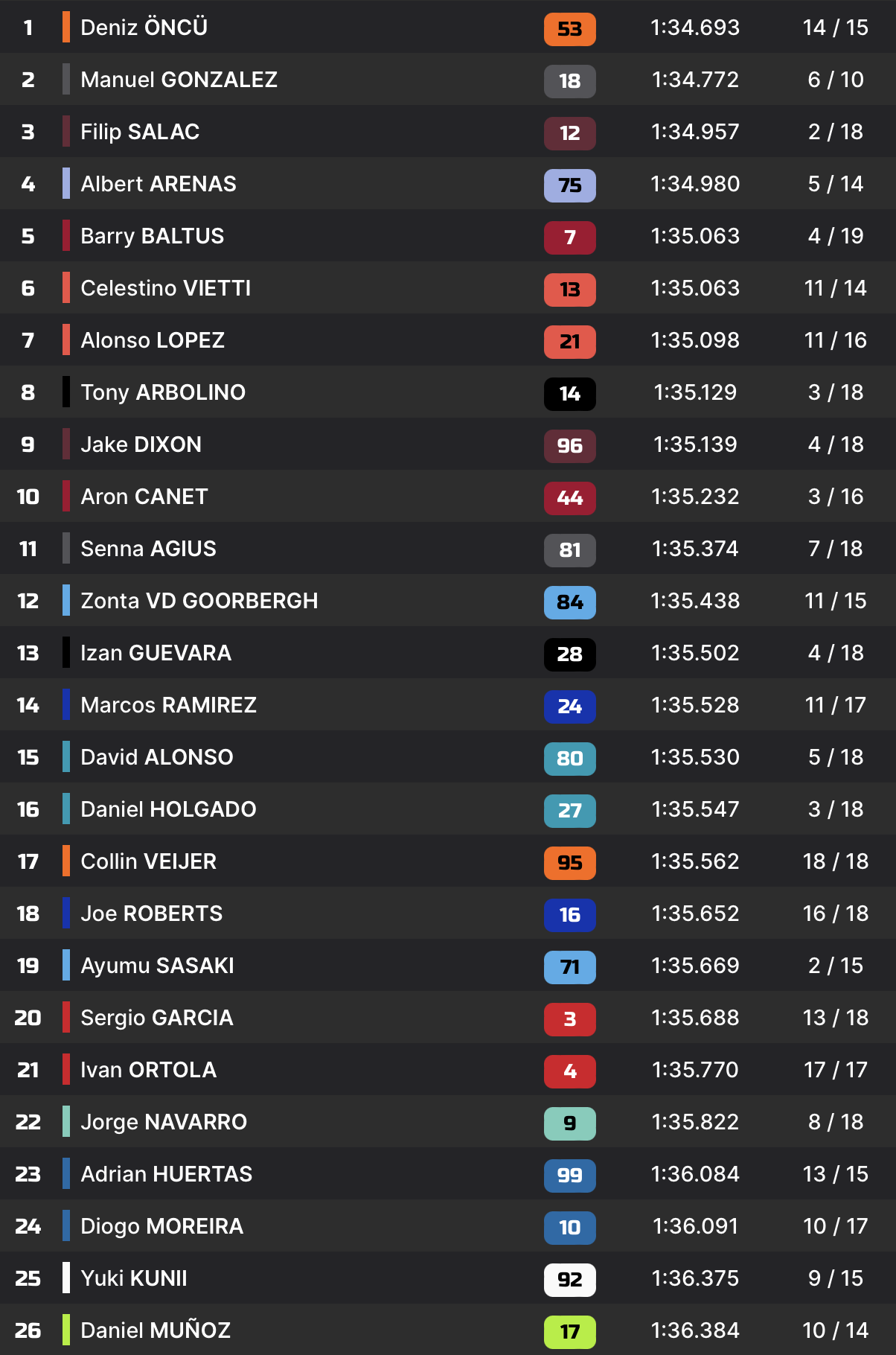Click the black number 14 badge
896x1355 pixels.
(x=569, y=394)
